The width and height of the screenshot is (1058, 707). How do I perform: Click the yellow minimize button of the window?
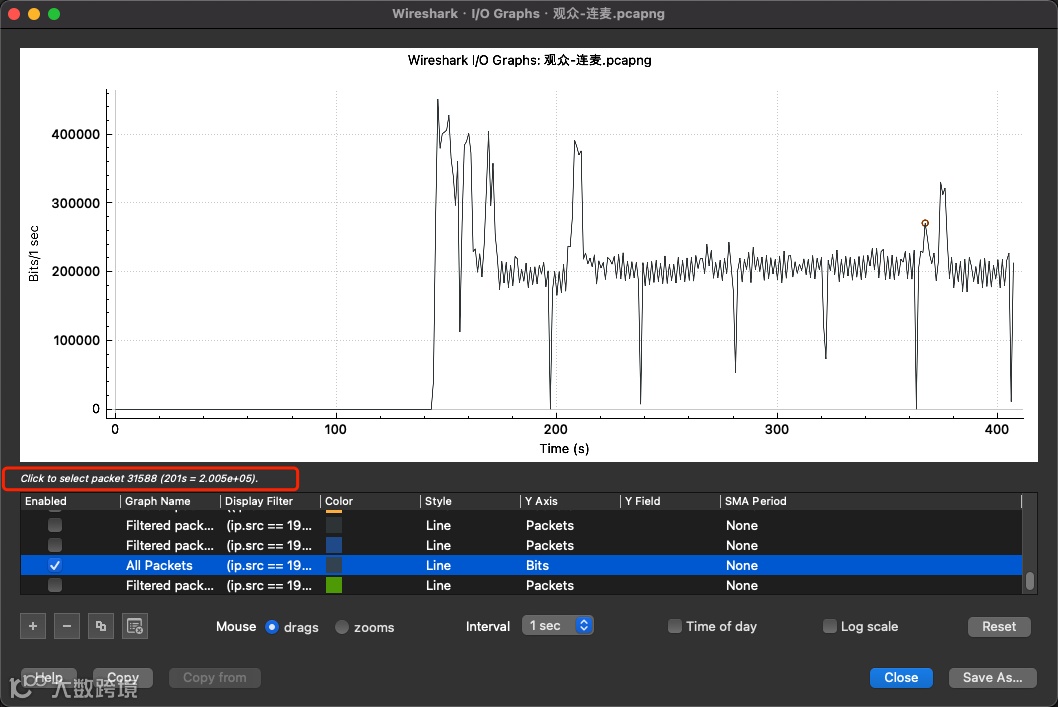coord(34,13)
